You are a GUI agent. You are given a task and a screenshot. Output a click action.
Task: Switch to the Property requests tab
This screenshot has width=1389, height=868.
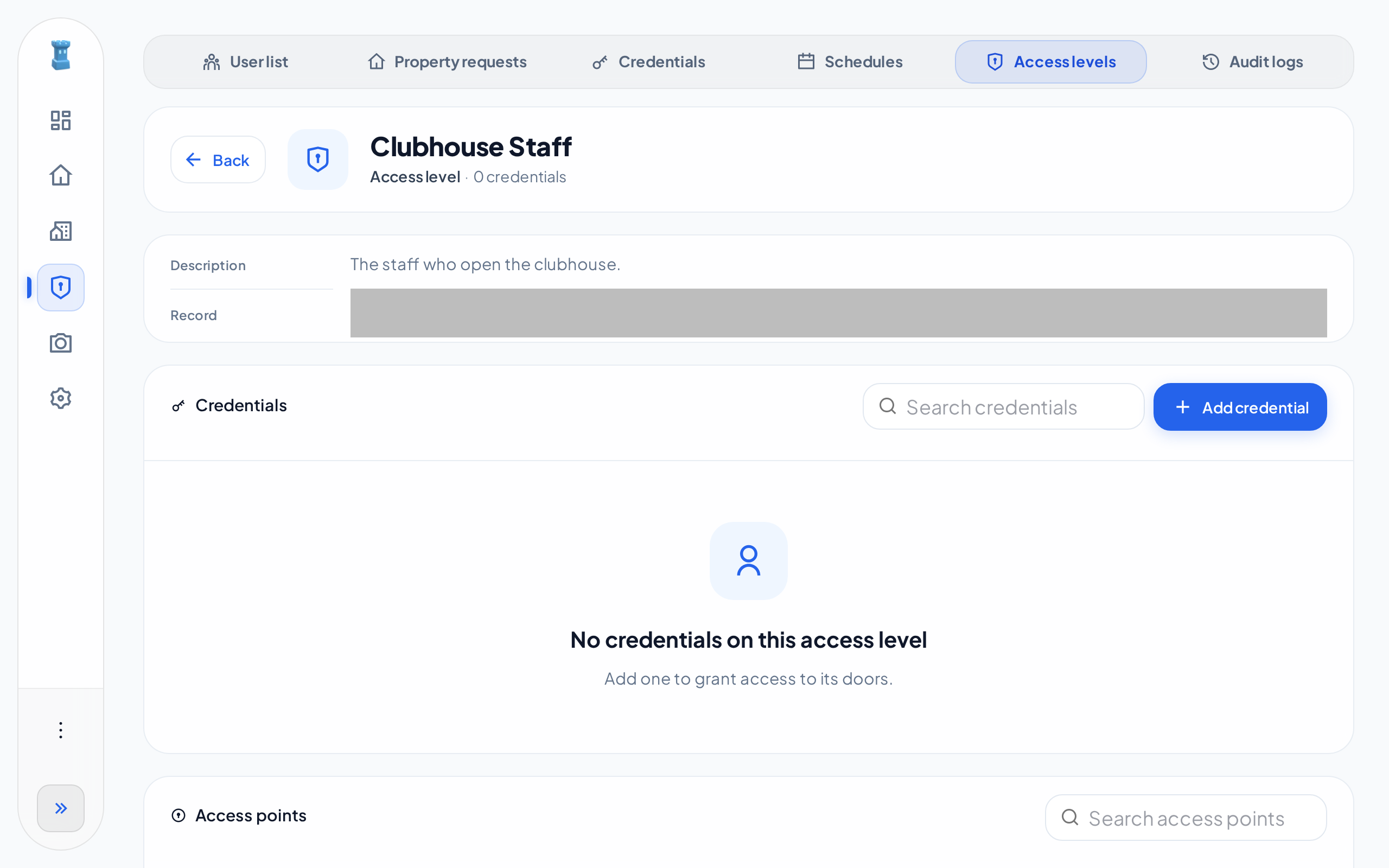tap(447, 62)
